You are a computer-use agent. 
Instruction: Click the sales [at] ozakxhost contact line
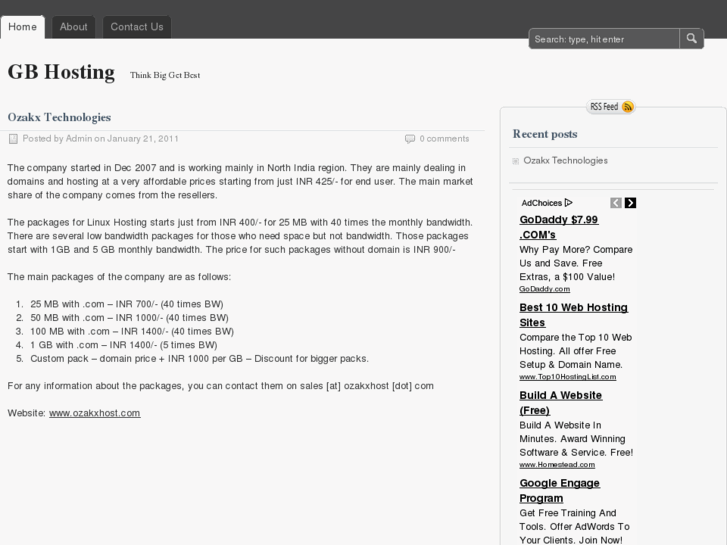(221, 386)
